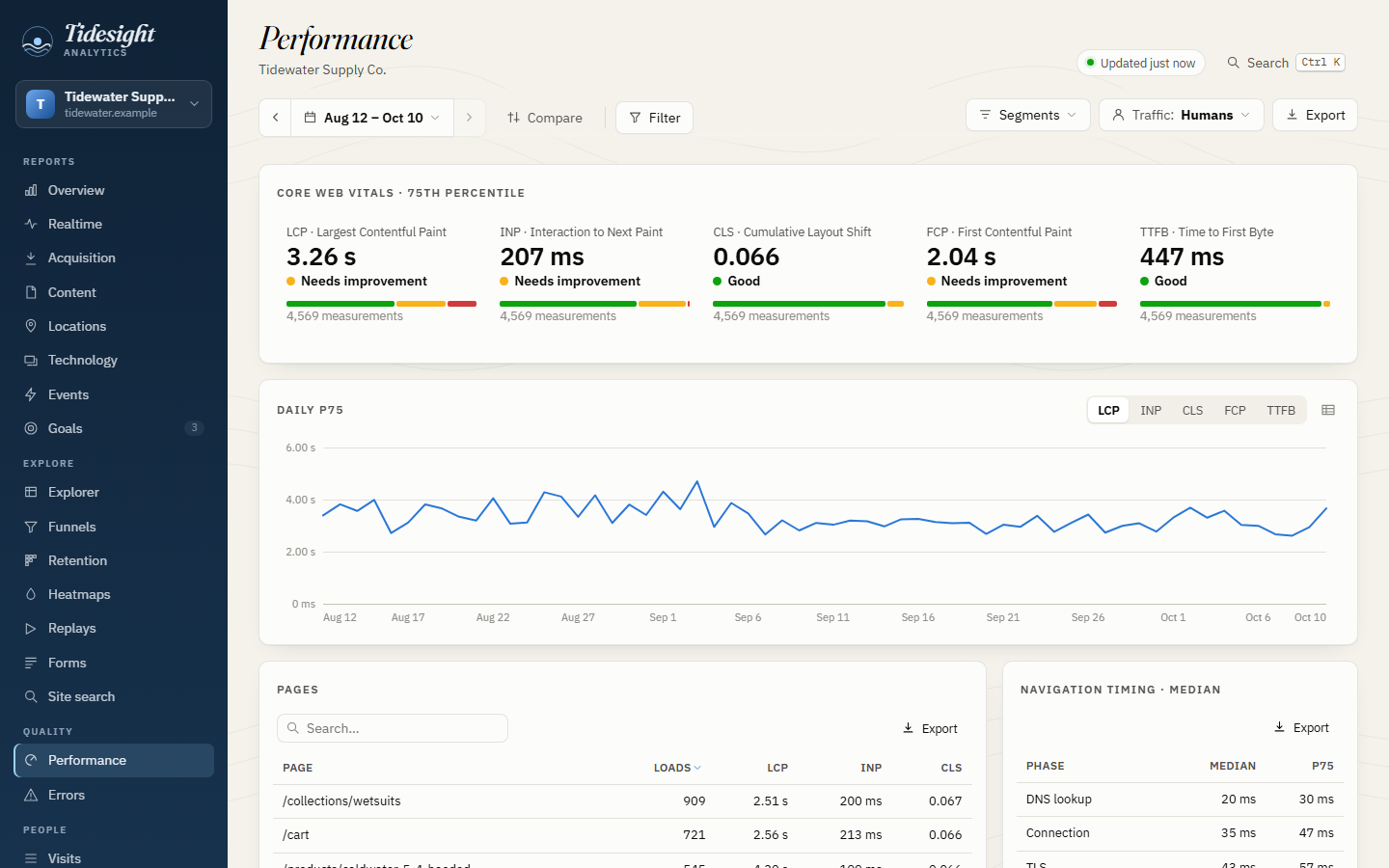This screenshot has width=1389, height=868.
Task: Focus the pages Search field
Action: pyautogui.click(x=393, y=728)
